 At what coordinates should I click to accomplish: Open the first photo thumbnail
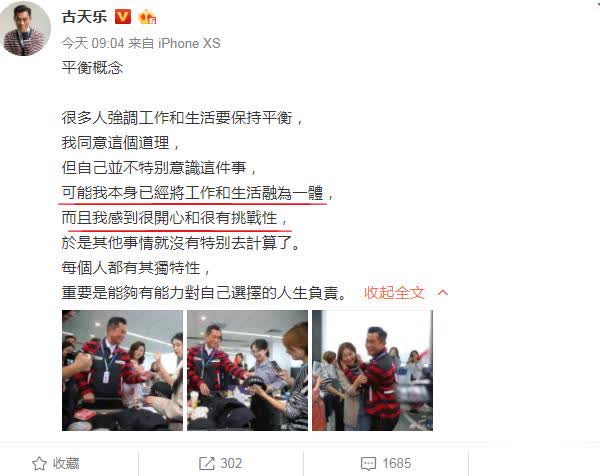click(122, 370)
